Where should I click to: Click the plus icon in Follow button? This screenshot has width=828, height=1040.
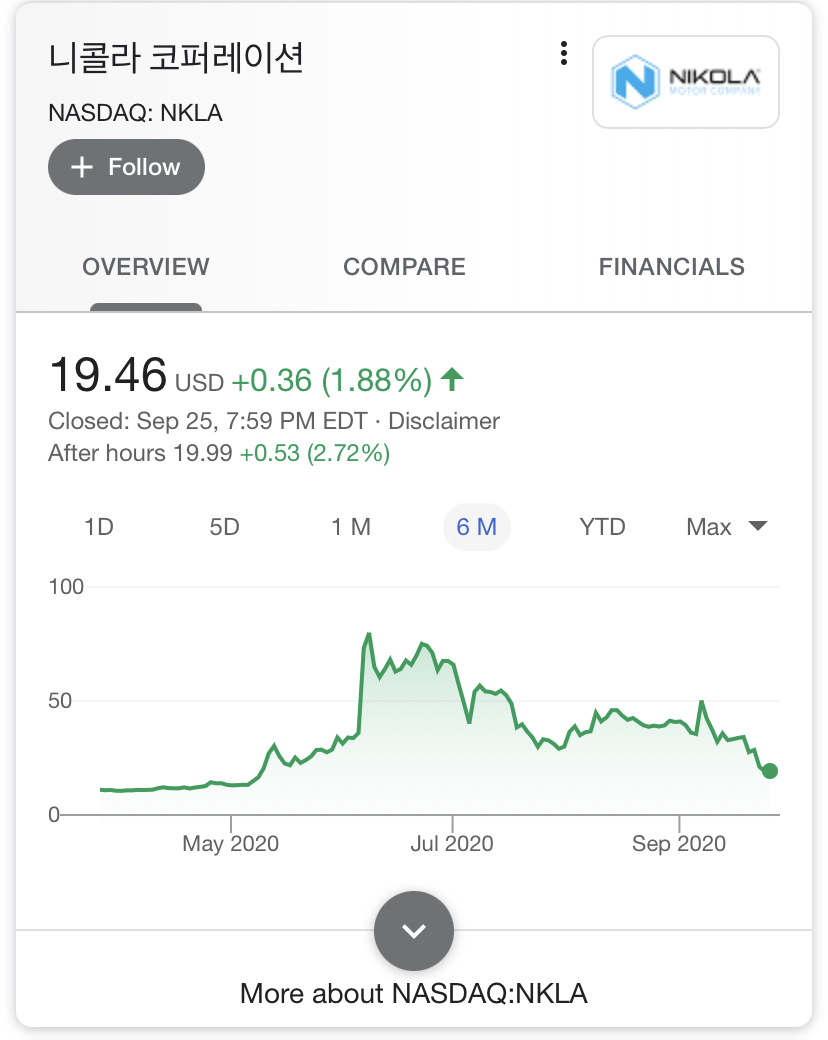coord(82,167)
